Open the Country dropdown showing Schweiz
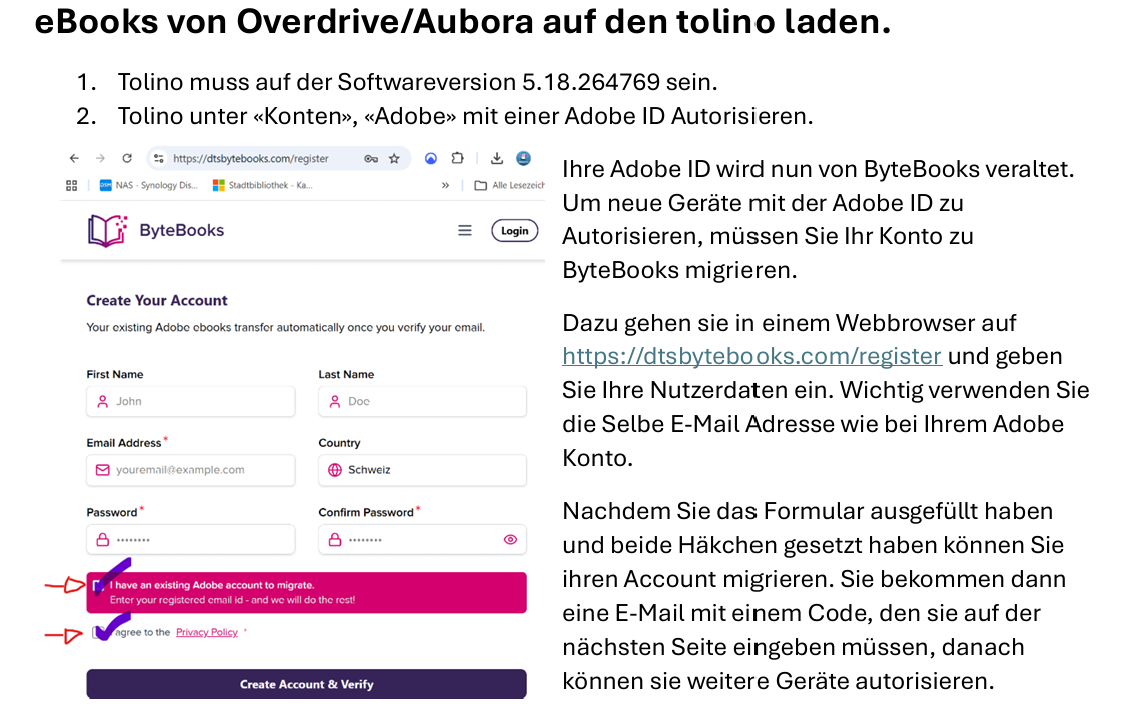The width and height of the screenshot is (1128, 715). pos(422,470)
